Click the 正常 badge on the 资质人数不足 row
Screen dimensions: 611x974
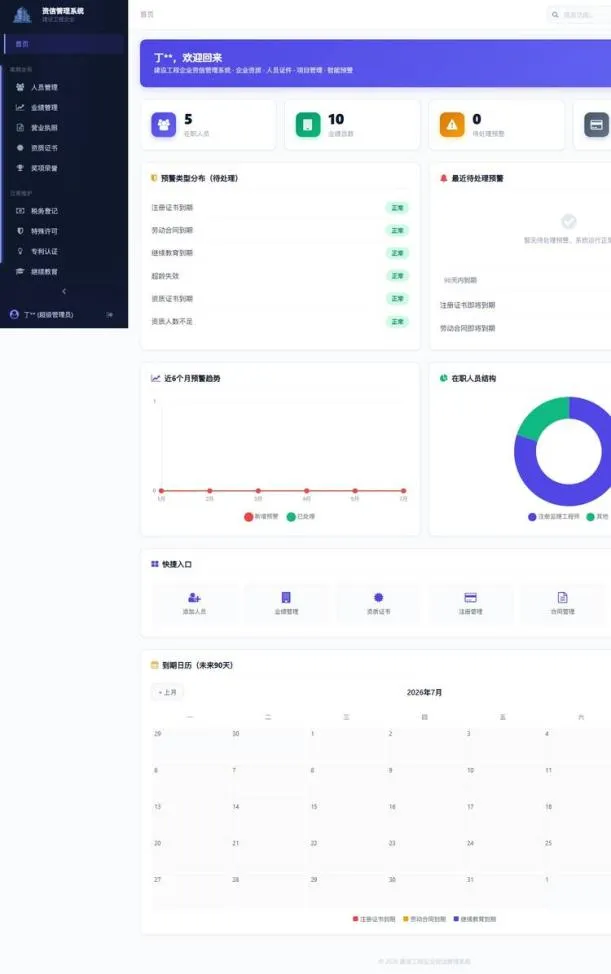click(397, 322)
